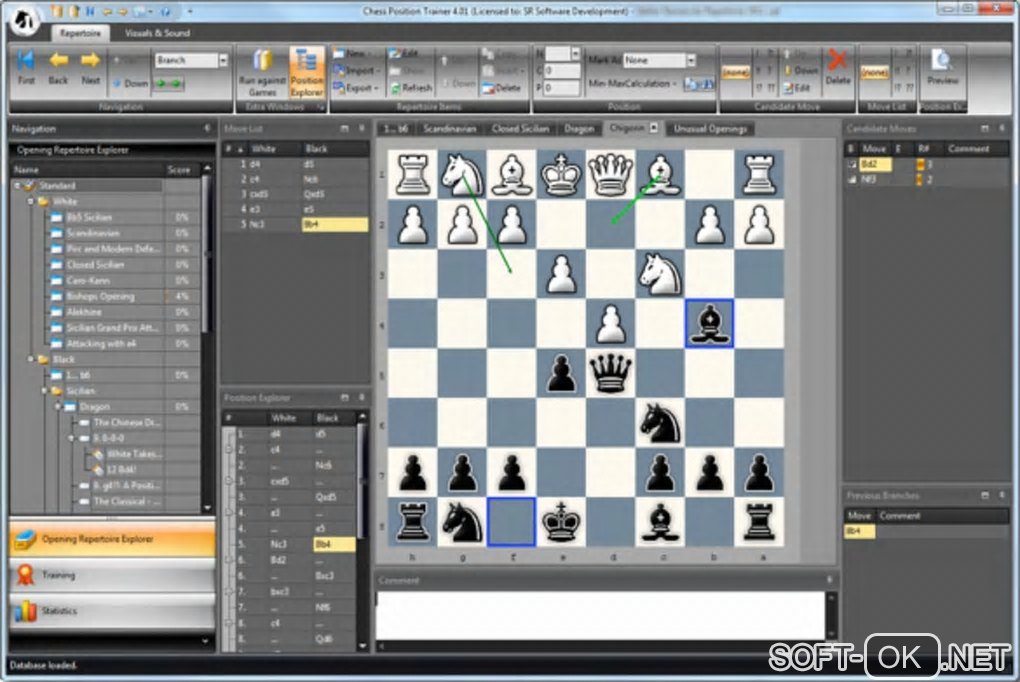The width and height of the screenshot is (1020, 682).
Task: Click the Navigation tree vertical scrollbar
Action: [x=207, y=338]
